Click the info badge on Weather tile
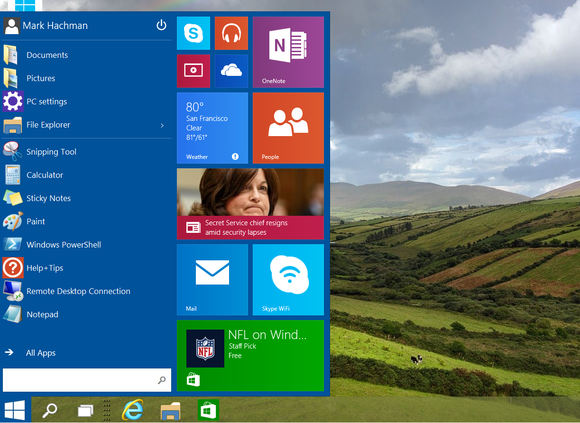The width and height of the screenshot is (580, 423). (235, 157)
